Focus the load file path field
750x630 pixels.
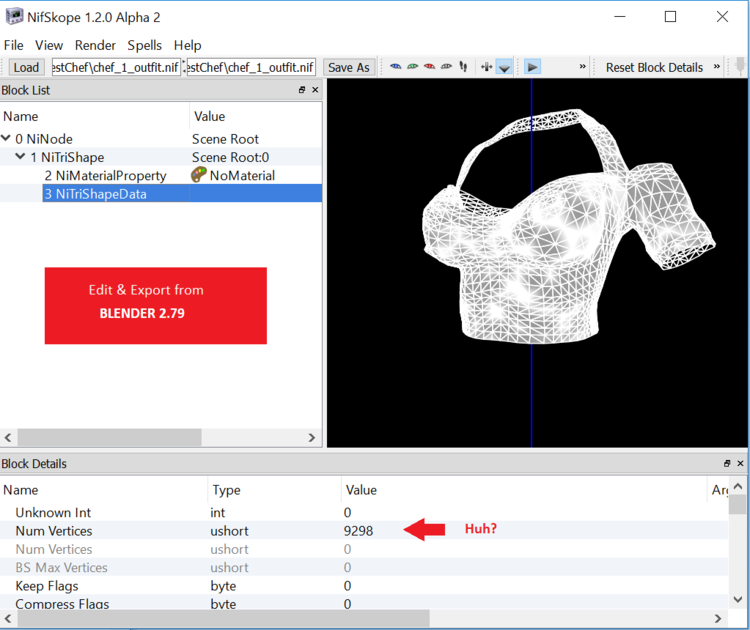pyautogui.click(x=115, y=67)
